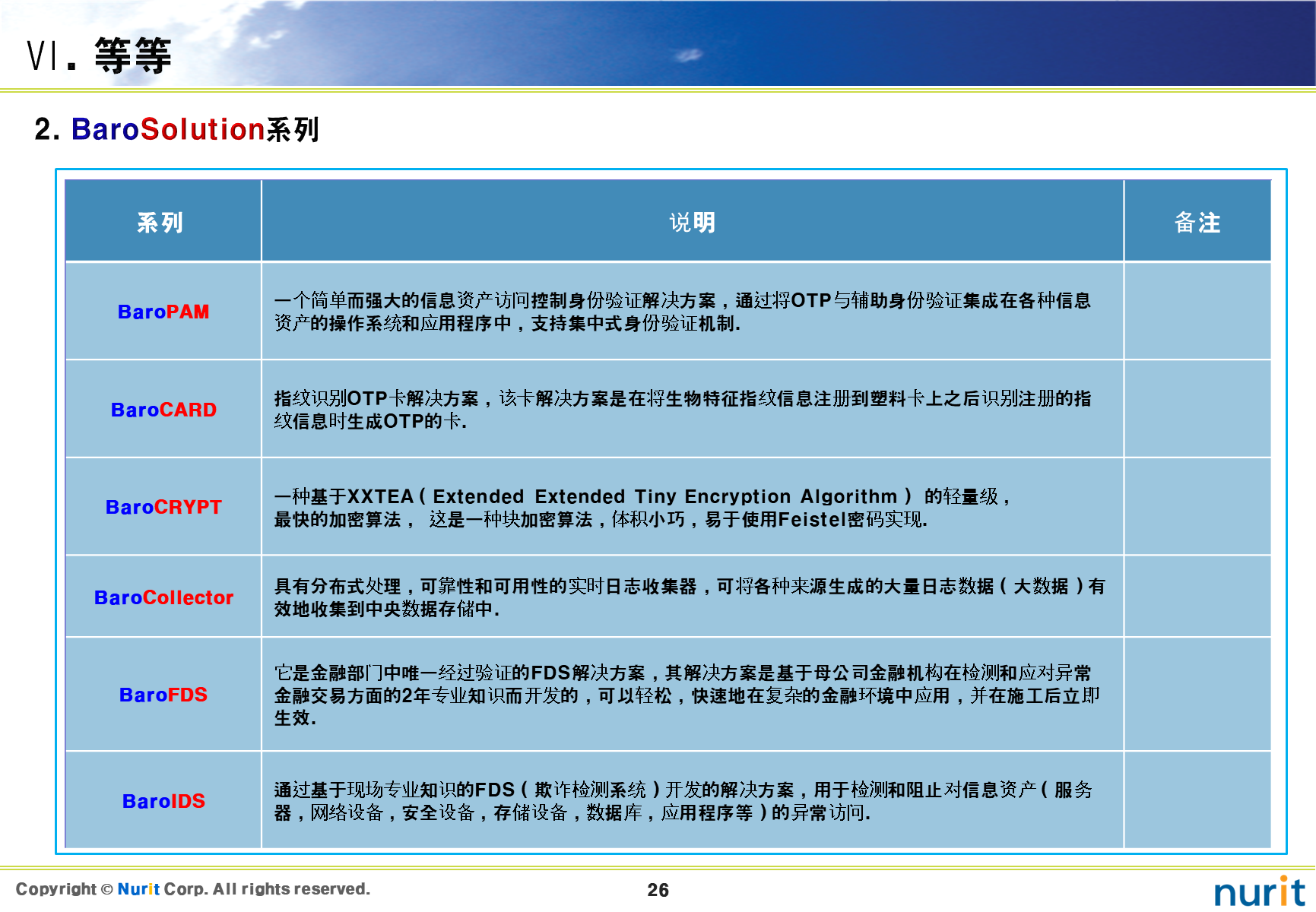Click the BaroIDS fraud detection description

(x=683, y=801)
